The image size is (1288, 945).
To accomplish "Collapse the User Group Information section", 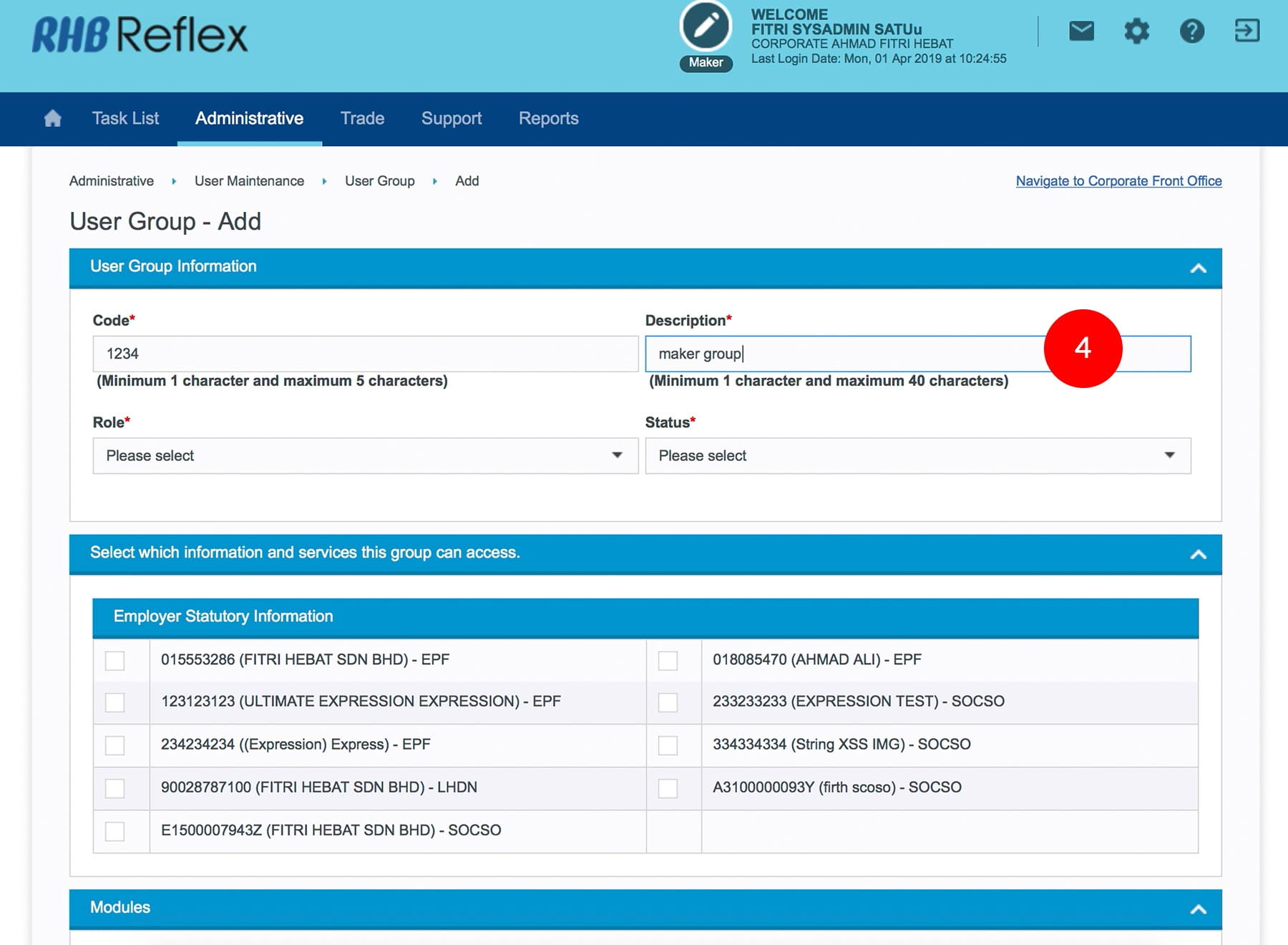I will point(1198,268).
